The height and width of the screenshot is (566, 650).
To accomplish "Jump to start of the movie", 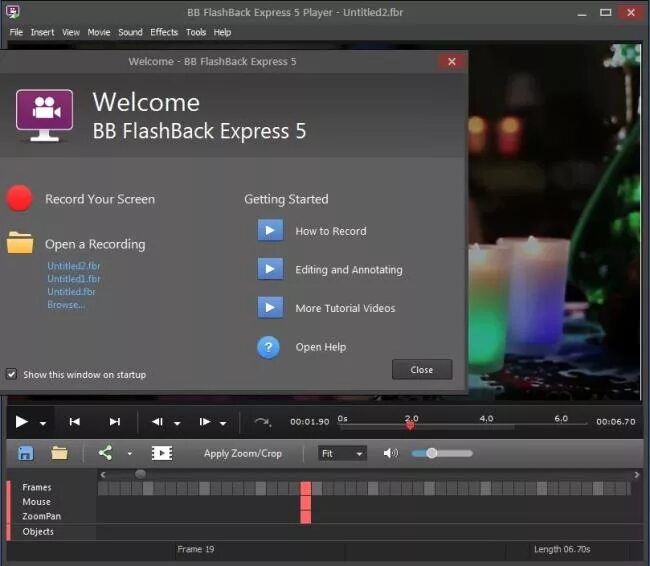I will pos(75,422).
